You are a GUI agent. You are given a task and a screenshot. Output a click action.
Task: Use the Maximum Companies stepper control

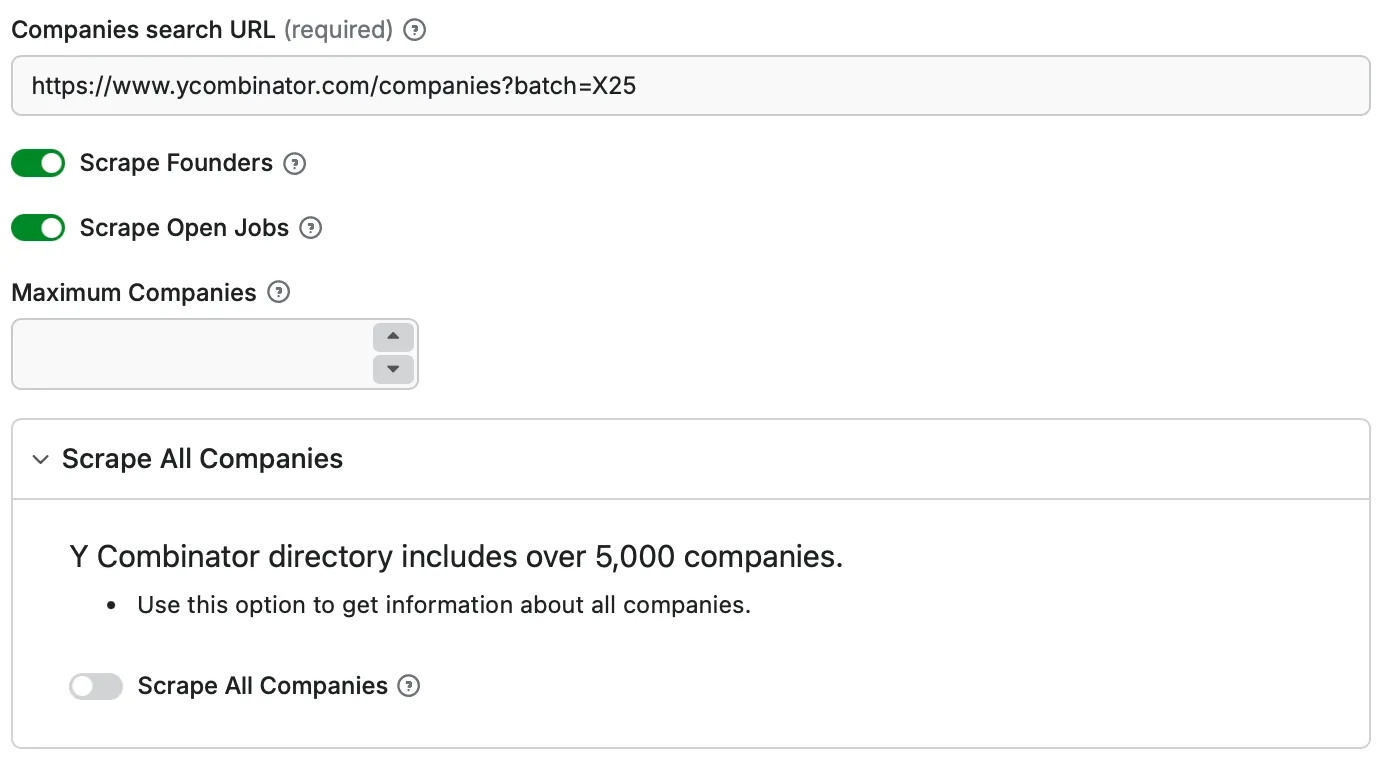pyautogui.click(x=392, y=353)
